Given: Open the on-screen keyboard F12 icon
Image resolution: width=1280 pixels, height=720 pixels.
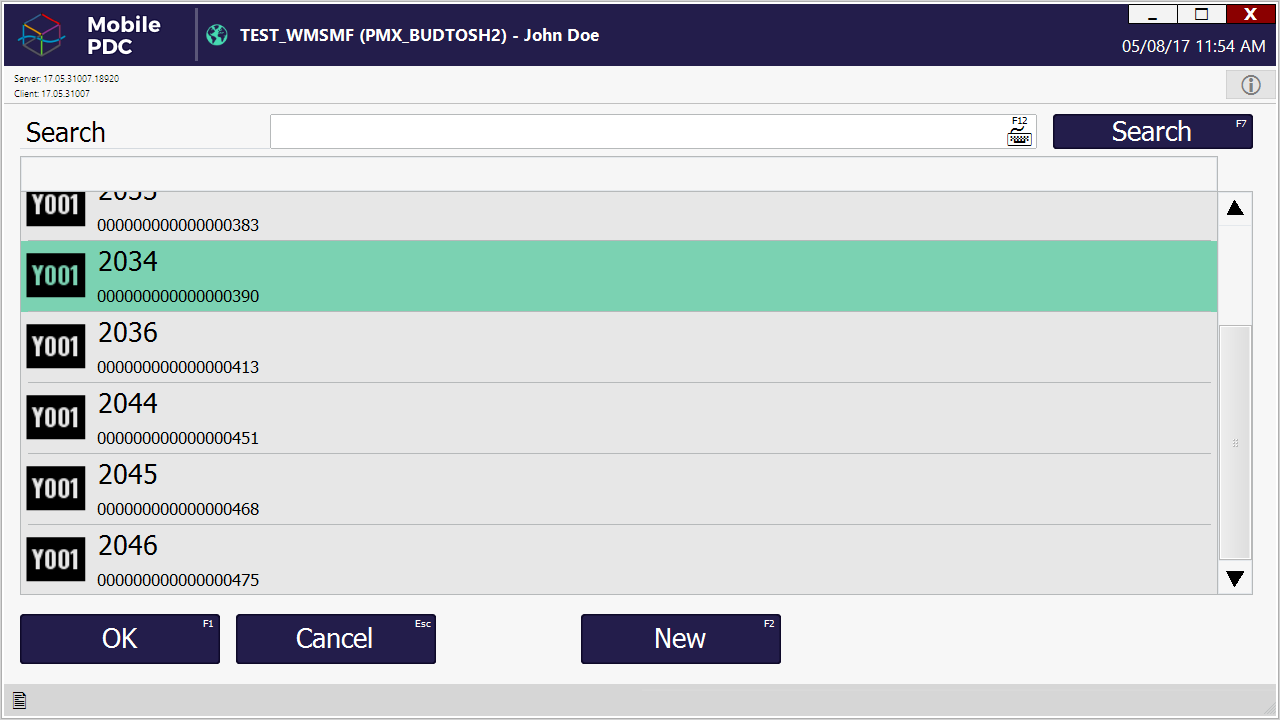Looking at the screenshot, I should (1019, 132).
